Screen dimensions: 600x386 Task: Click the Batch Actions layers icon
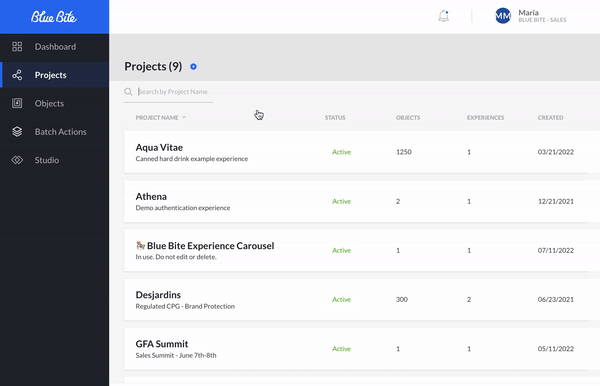pyautogui.click(x=17, y=132)
